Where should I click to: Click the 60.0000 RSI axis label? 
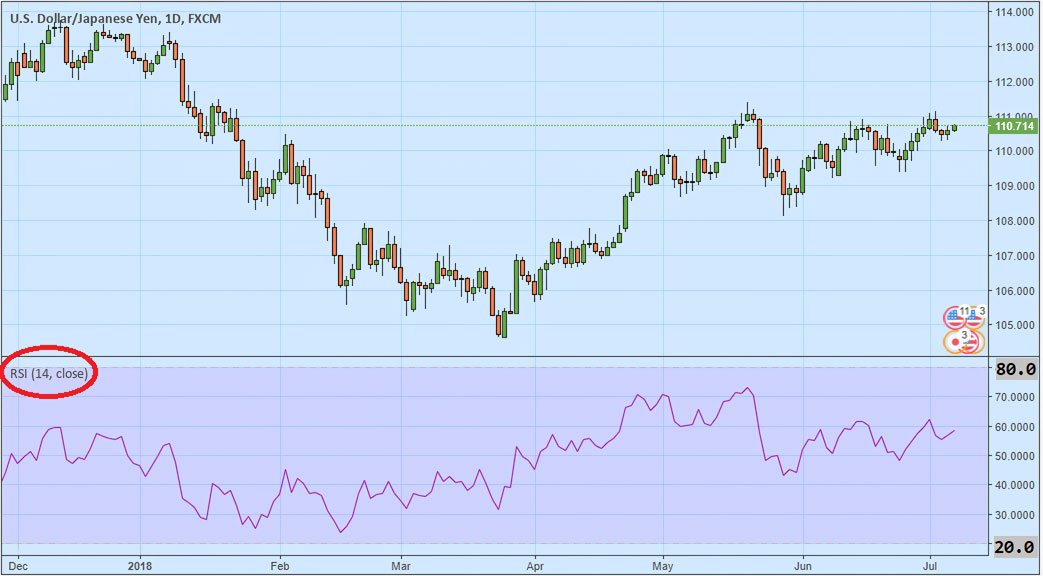pos(1016,426)
